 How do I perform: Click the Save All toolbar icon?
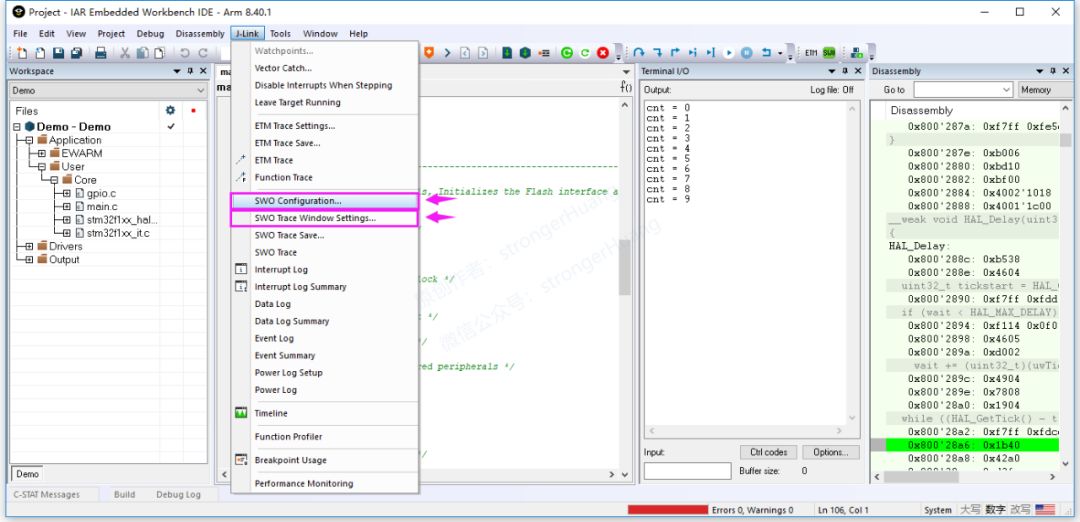(76, 53)
